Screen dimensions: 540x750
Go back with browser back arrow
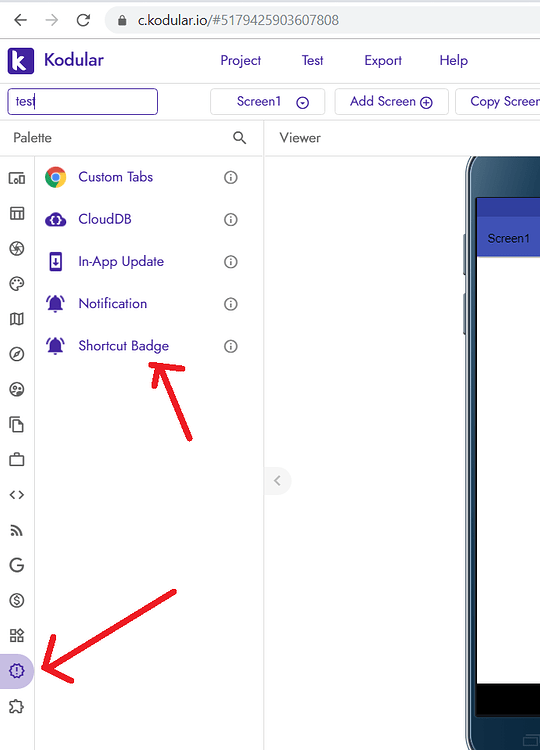coord(20,20)
